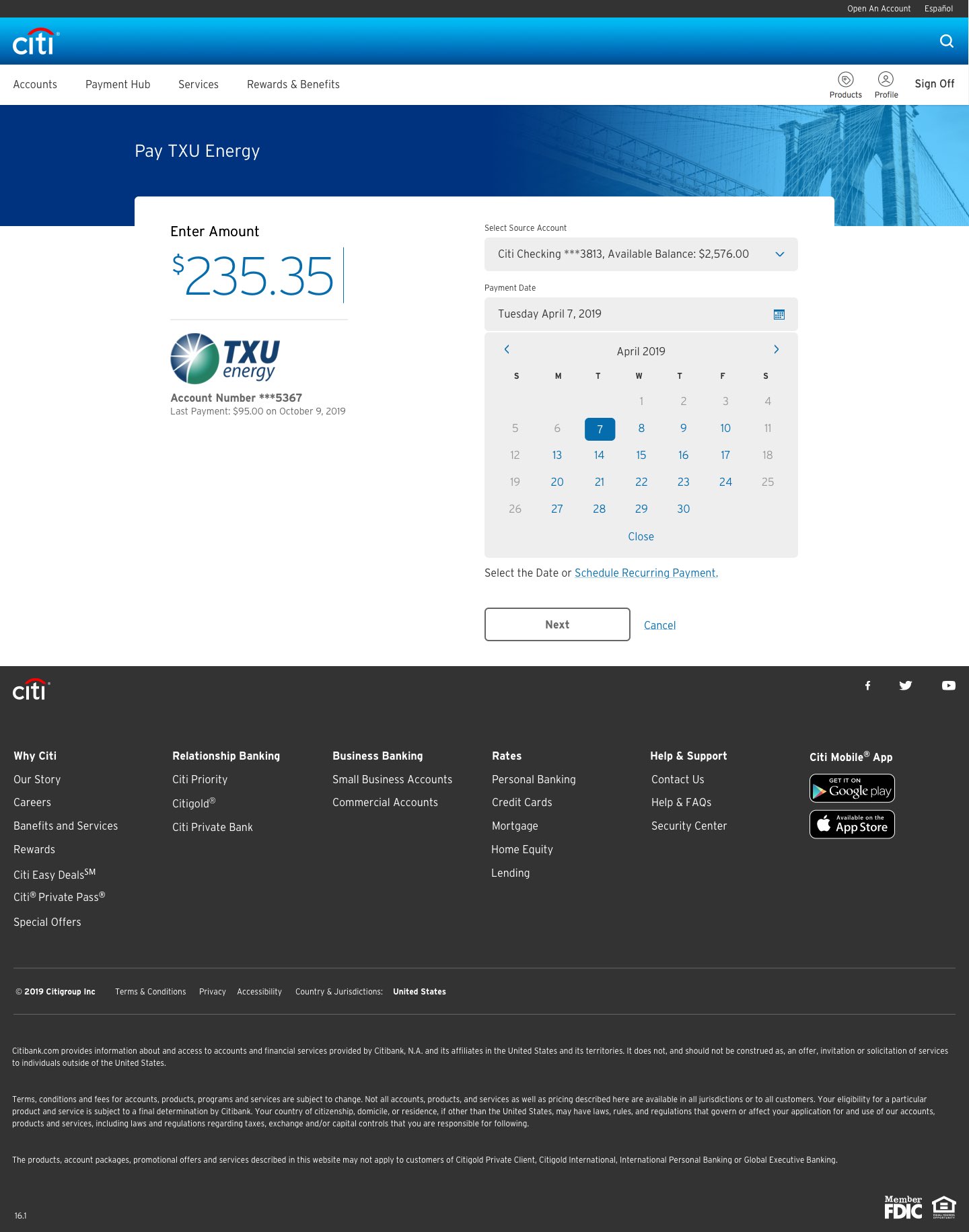Switch language to Español
Image resolution: width=969 pixels, height=1232 pixels.
(x=939, y=9)
